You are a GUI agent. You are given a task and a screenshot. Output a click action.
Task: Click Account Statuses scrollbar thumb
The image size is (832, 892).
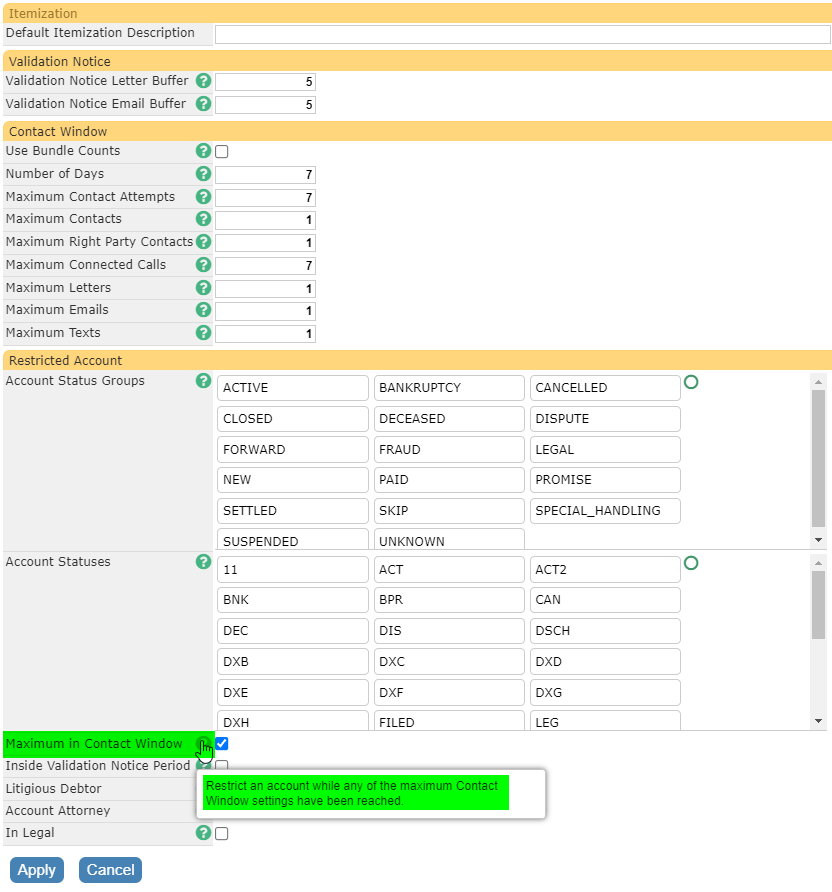(818, 605)
